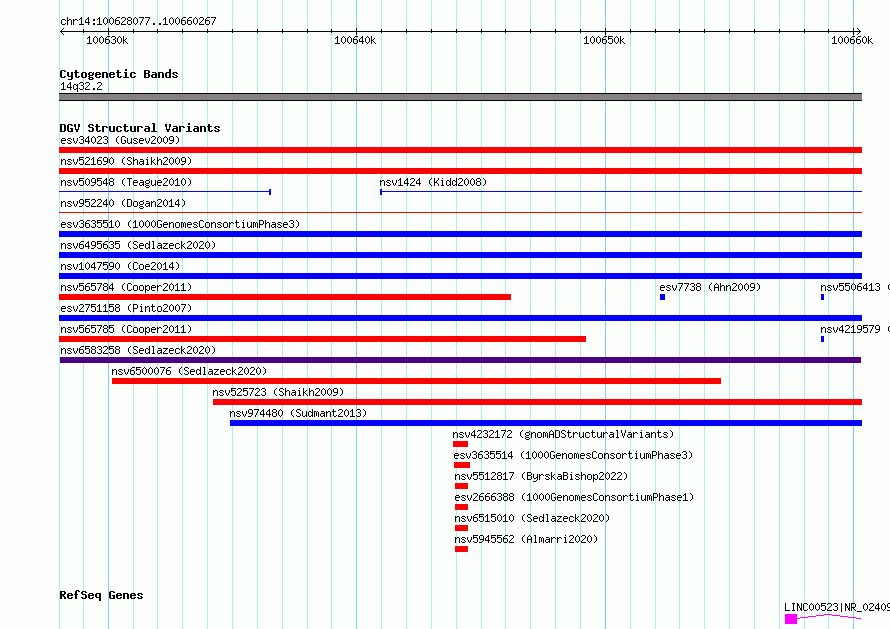
Task: Click the RefSeq Genes track title
Action: point(101,595)
